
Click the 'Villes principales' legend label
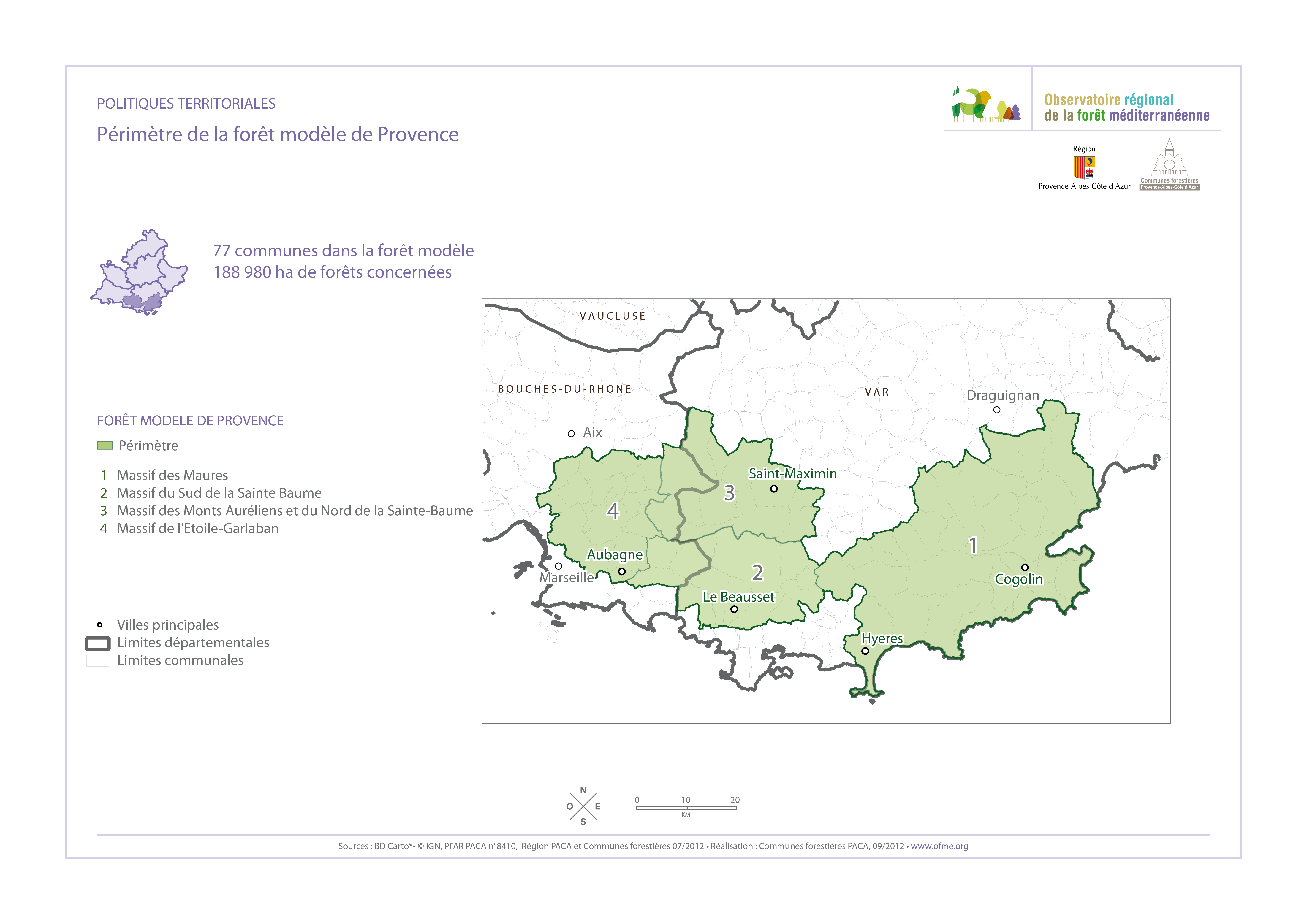pyautogui.click(x=168, y=625)
